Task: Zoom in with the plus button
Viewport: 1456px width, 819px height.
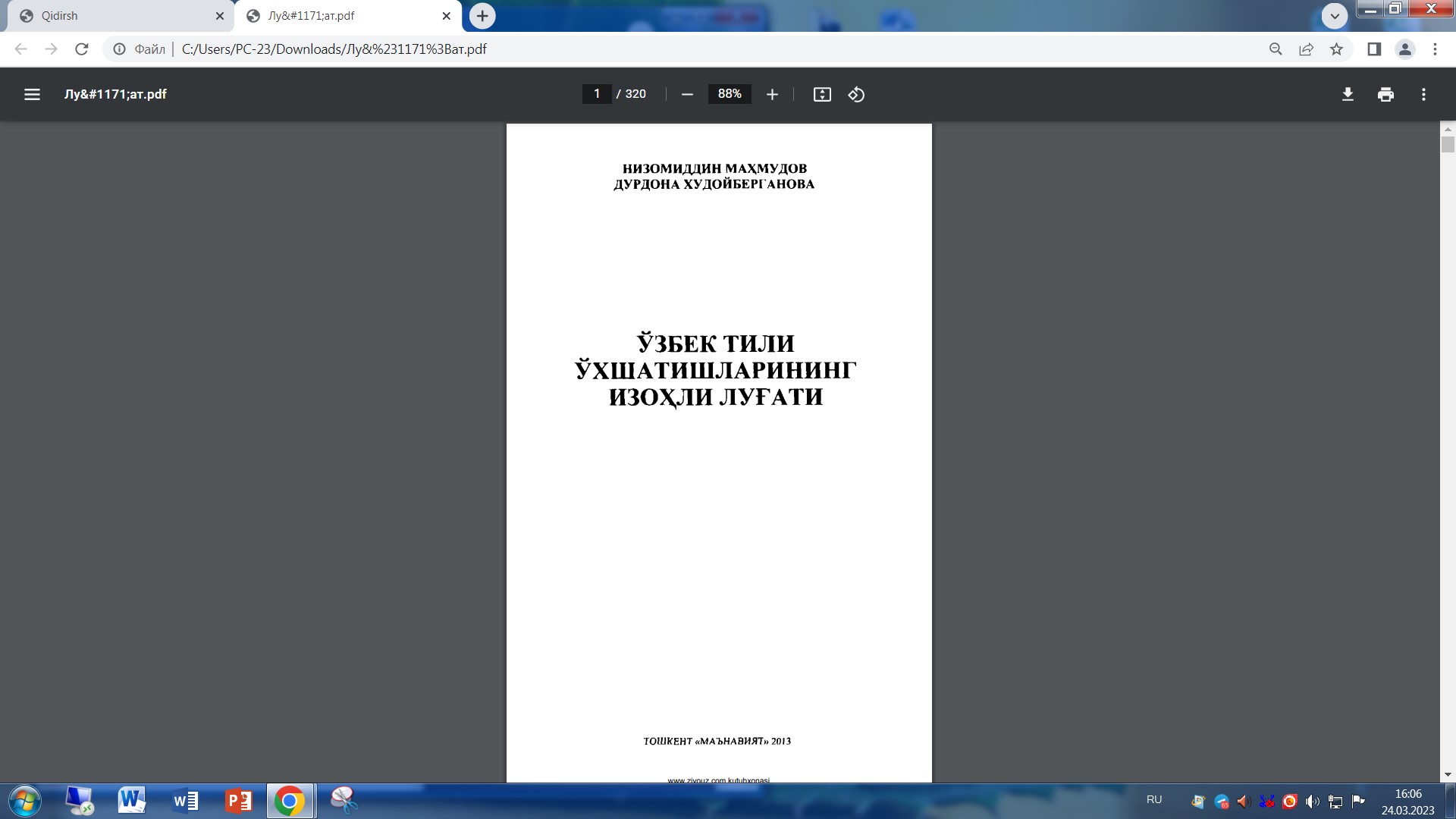Action: click(772, 94)
